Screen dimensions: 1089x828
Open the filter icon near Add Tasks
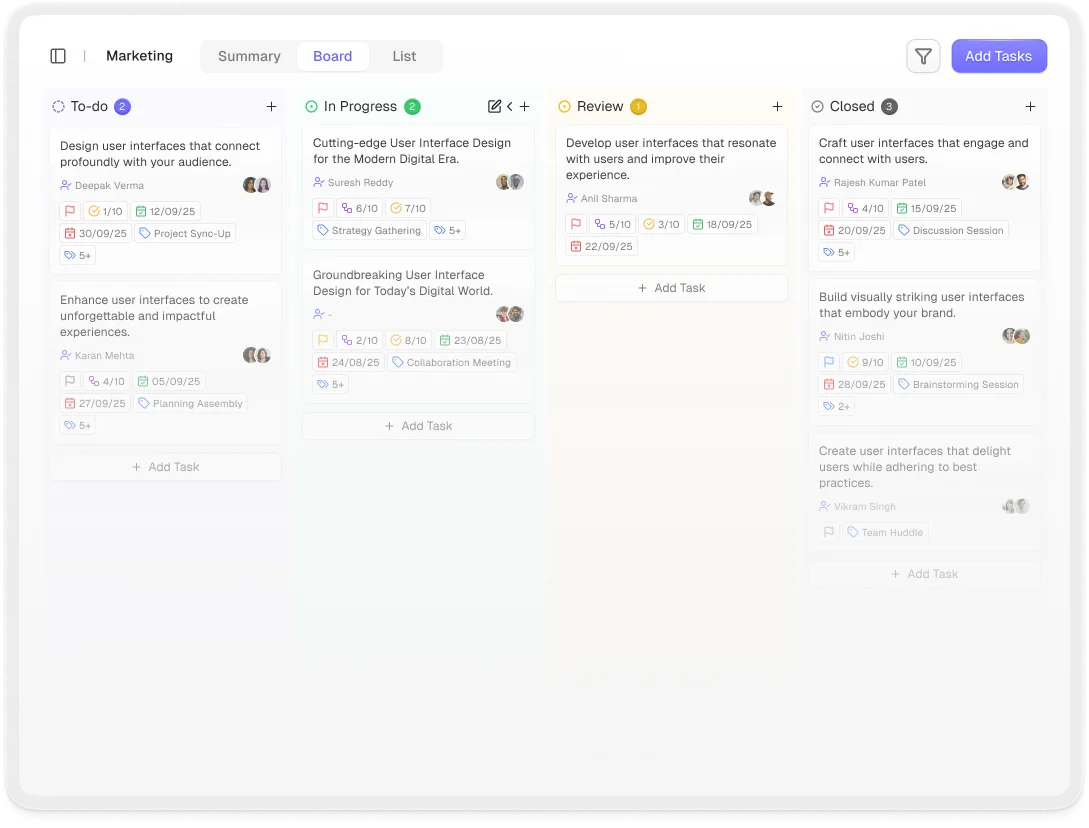click(x=923, y=56)
